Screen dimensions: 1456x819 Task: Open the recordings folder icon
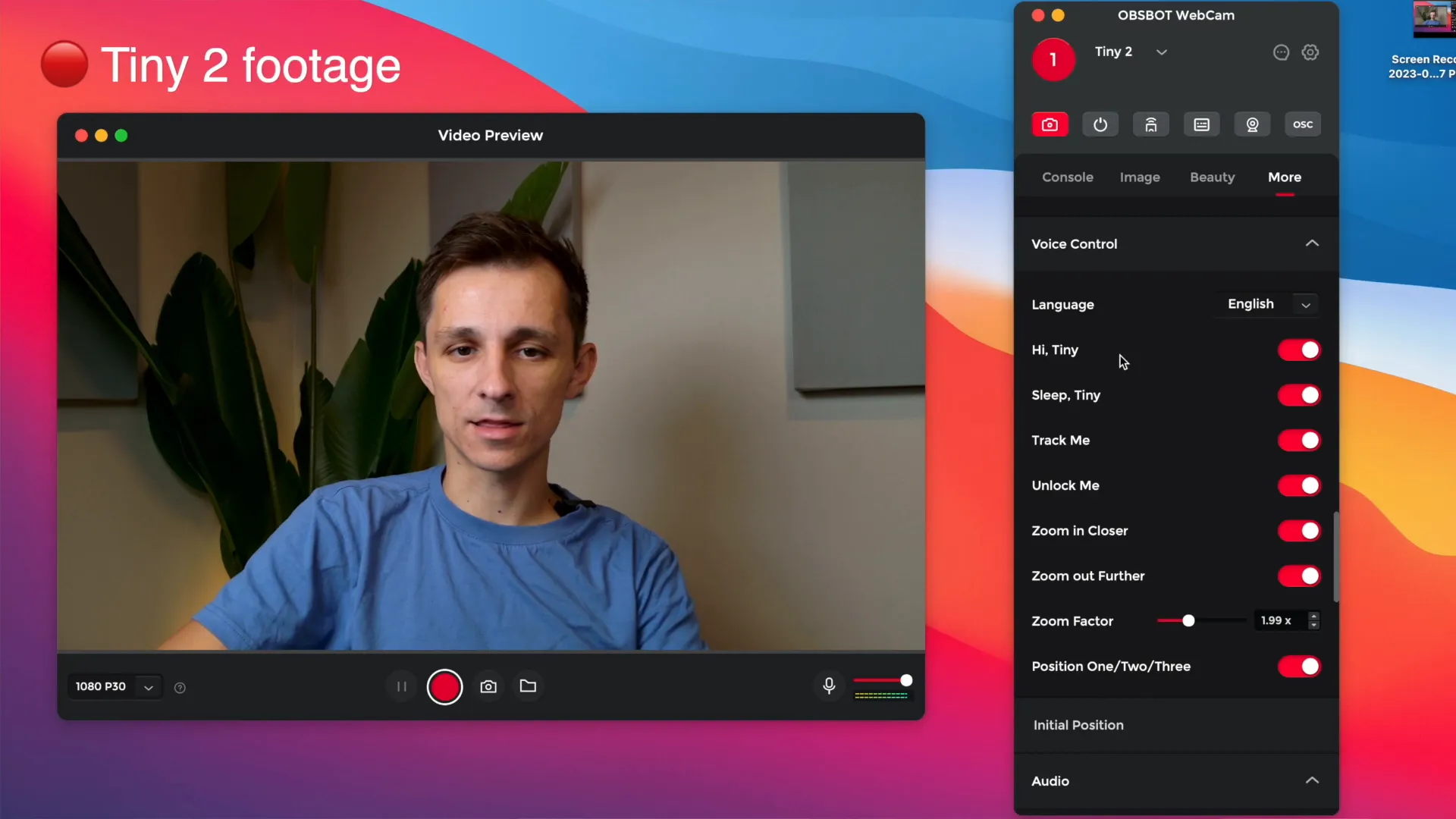point(528,686)
